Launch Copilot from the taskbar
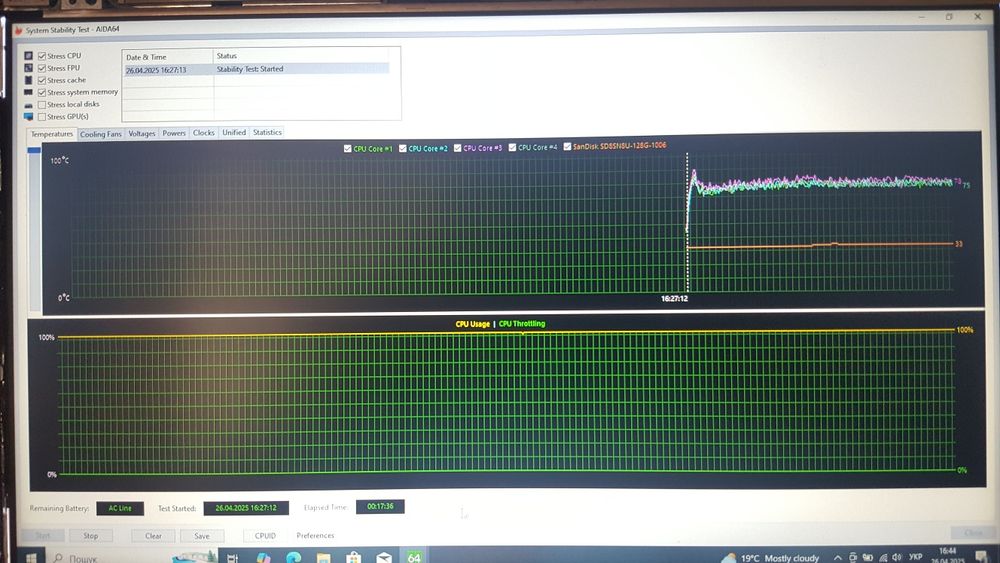The image size is (1000, 563). click(x=263, y=558)
